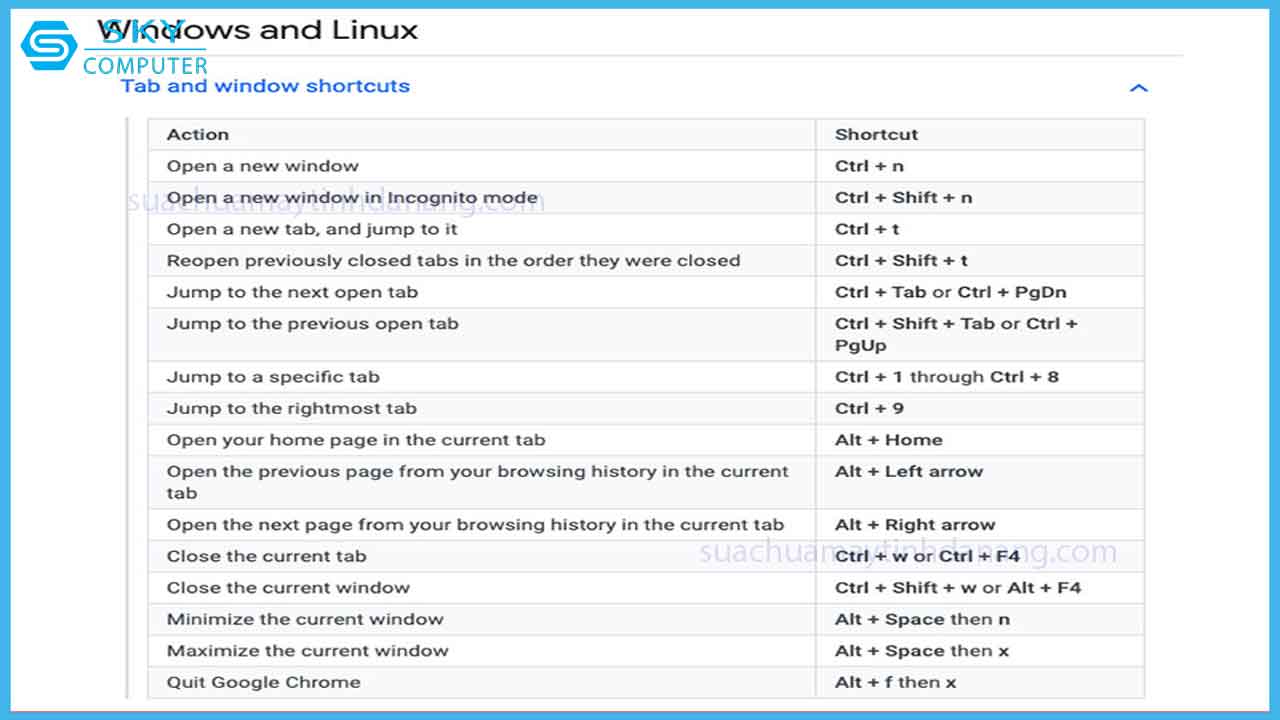Screen dimensions: 1280x720
Task: Select 'Ctrl + w or Ctrl + F4' cell
Action: click(980, 556)
